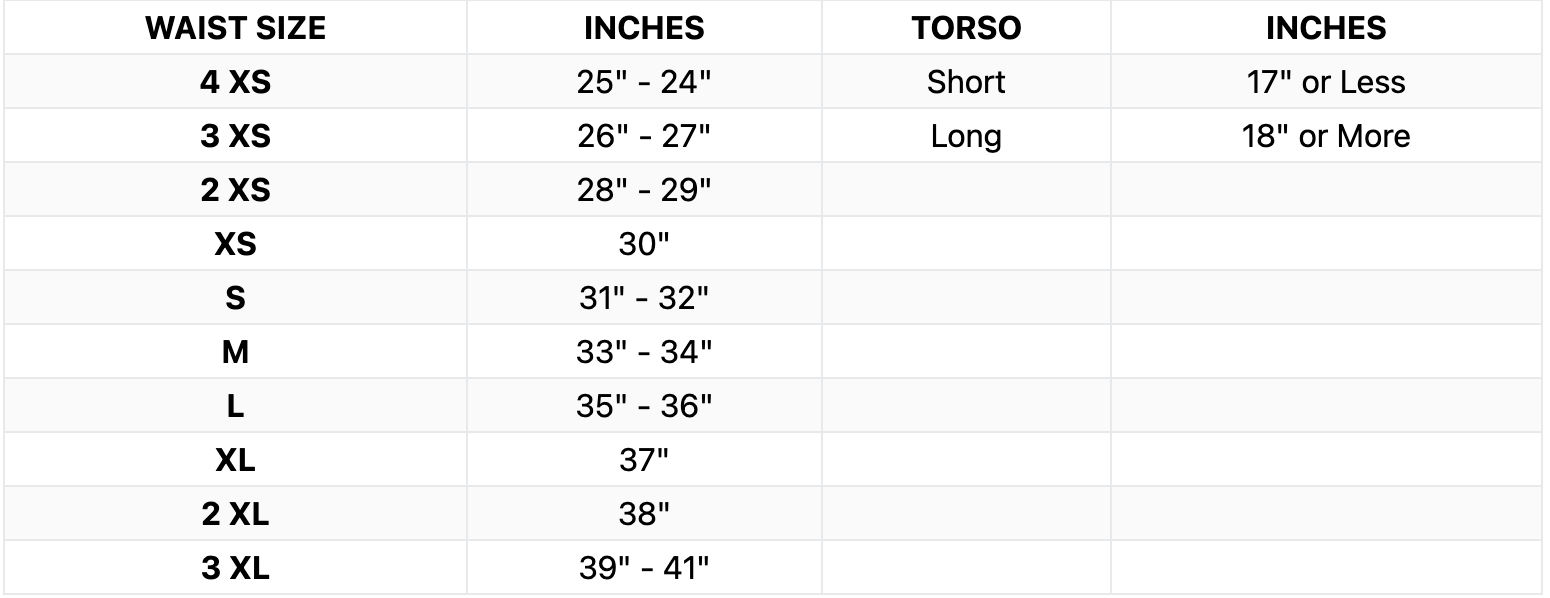1550x598 pixels.
Task: Click the 3 XL size label
Action: [235, 568]
